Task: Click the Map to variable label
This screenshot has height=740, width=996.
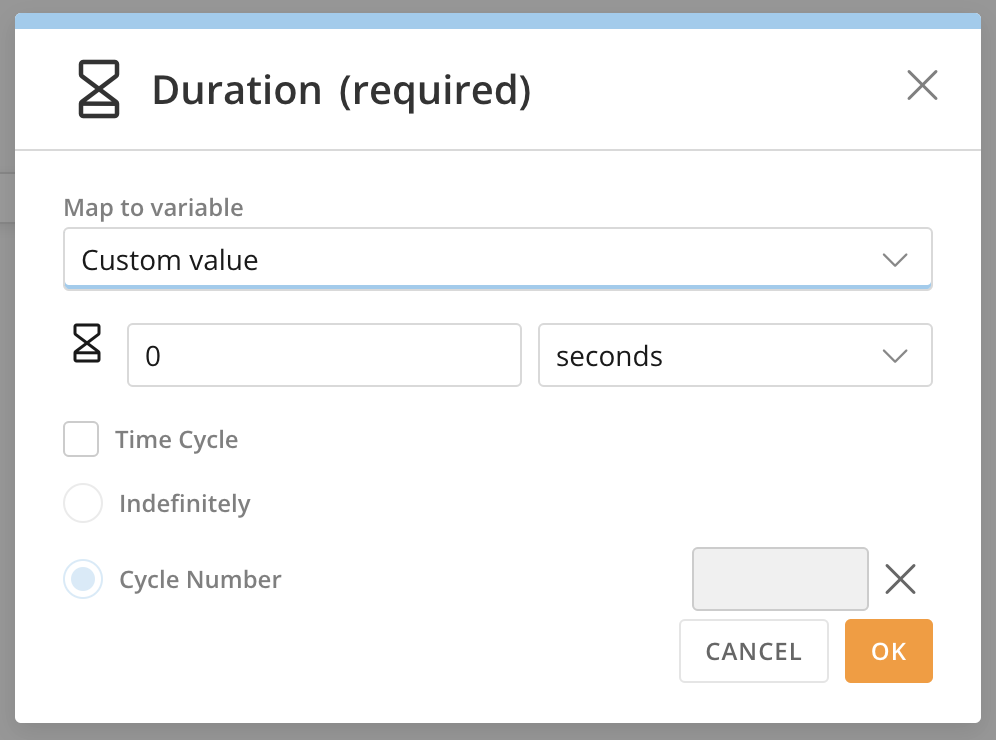Action: tap(153, 208)
